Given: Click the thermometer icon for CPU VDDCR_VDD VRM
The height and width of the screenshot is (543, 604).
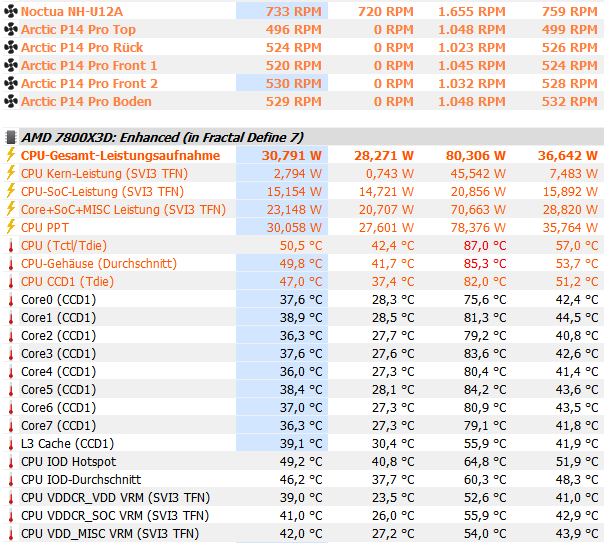Looking at the screenshot, I should tap(11, 498).
